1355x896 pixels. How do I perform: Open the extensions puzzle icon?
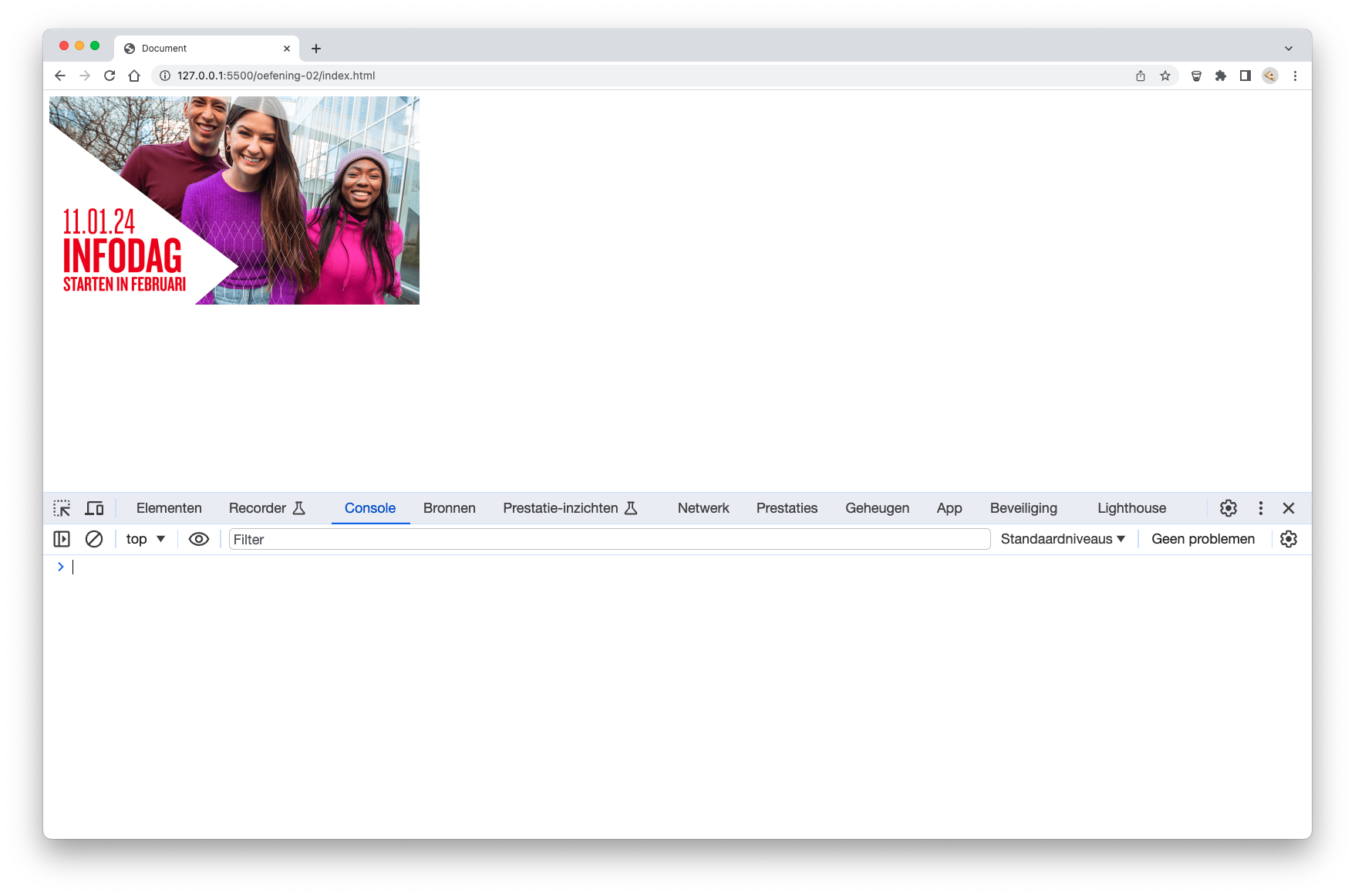1221,76
